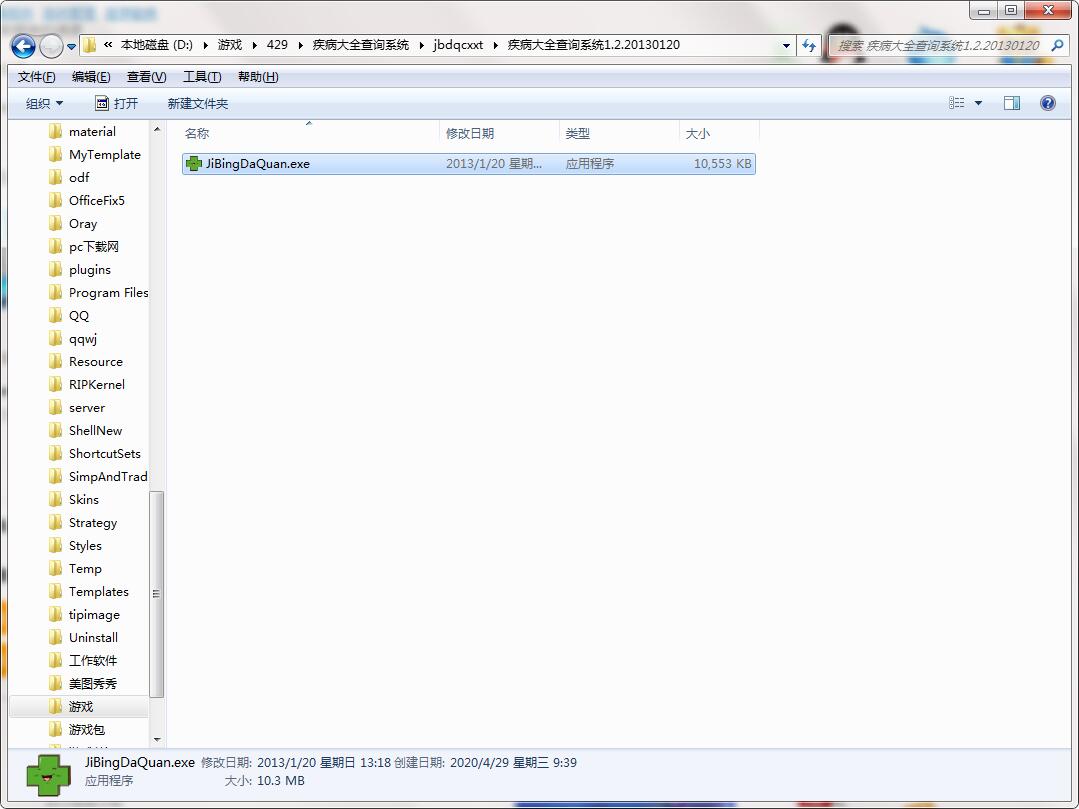The image size is (1079, 809).
Task: Expand arrow after 疾病大全查询系统 breadcrumb
Action: (x=422, y=45)
